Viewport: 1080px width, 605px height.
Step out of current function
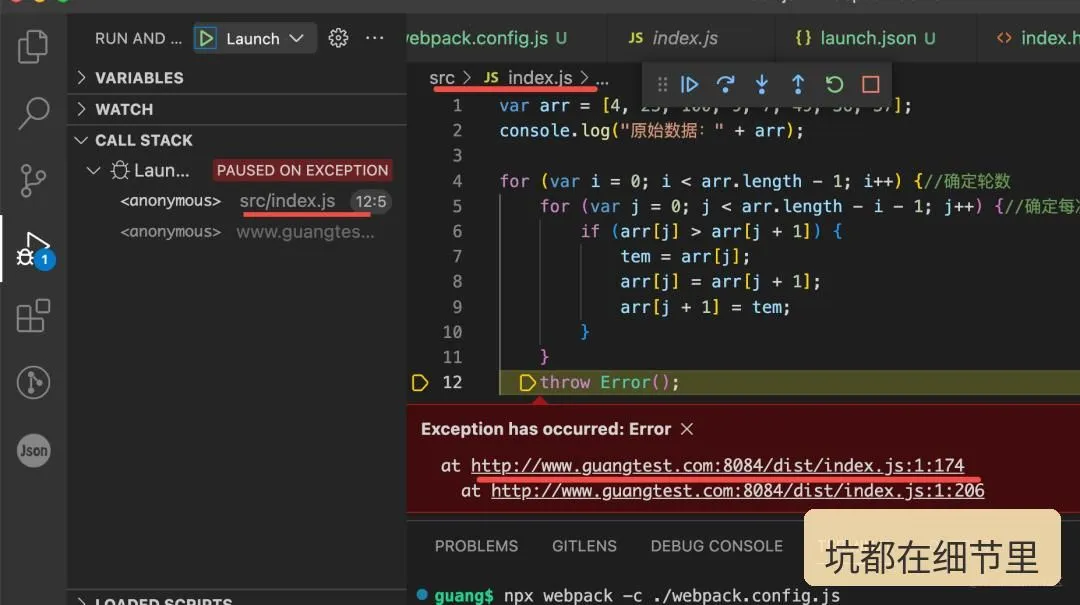coord(798,84)
